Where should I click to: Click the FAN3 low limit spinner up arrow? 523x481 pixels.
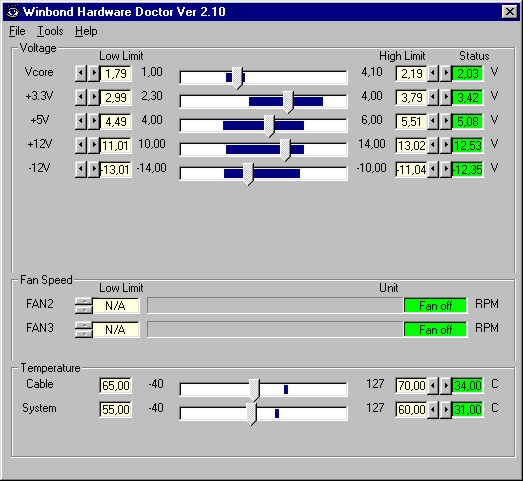[84, 326]
